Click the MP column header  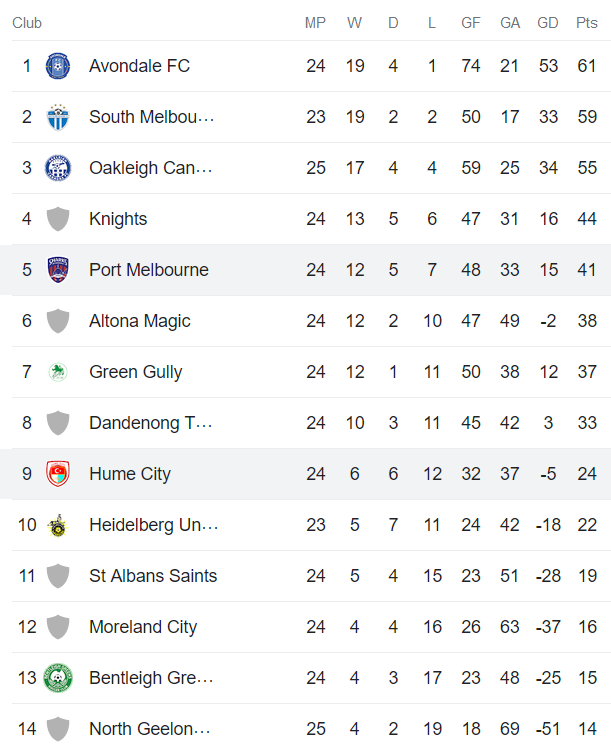click(x=316, y=23)
